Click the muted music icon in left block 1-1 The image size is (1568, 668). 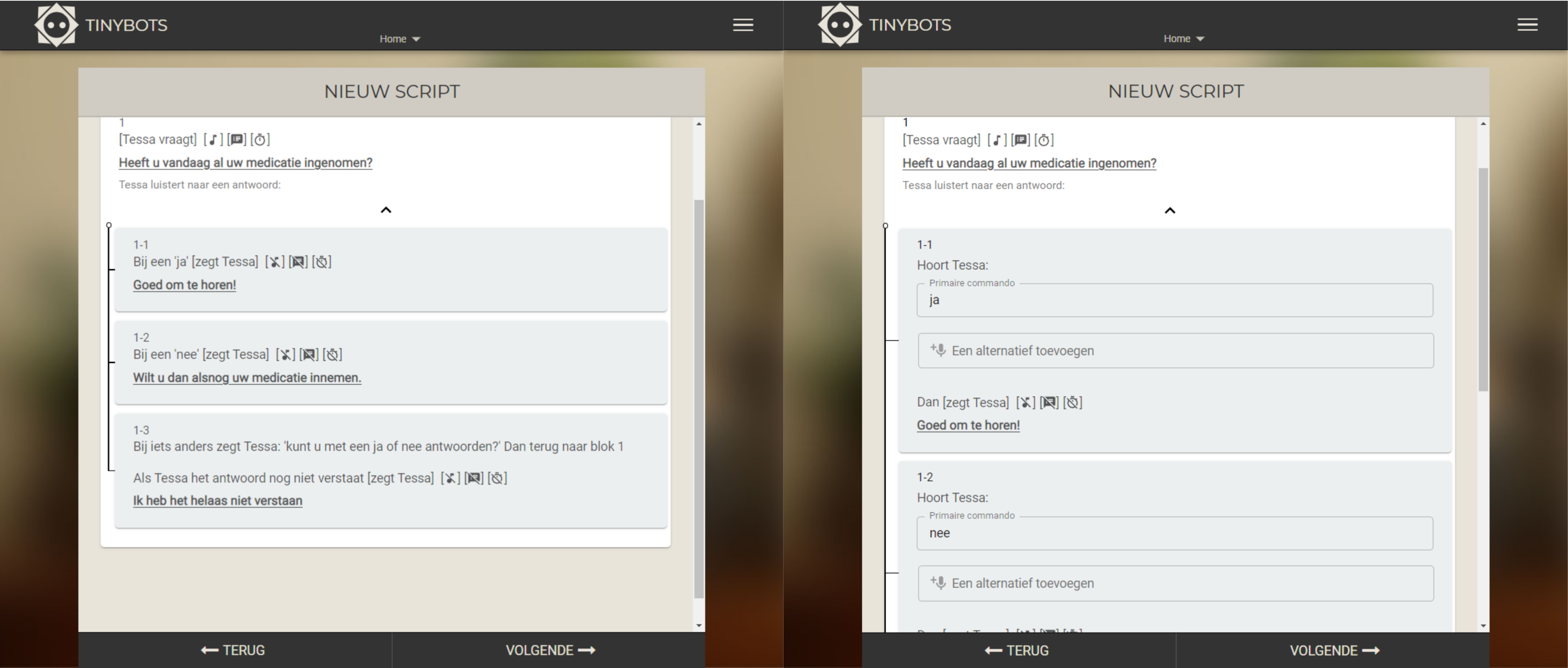pyautogui.click(x=275, y=262)
